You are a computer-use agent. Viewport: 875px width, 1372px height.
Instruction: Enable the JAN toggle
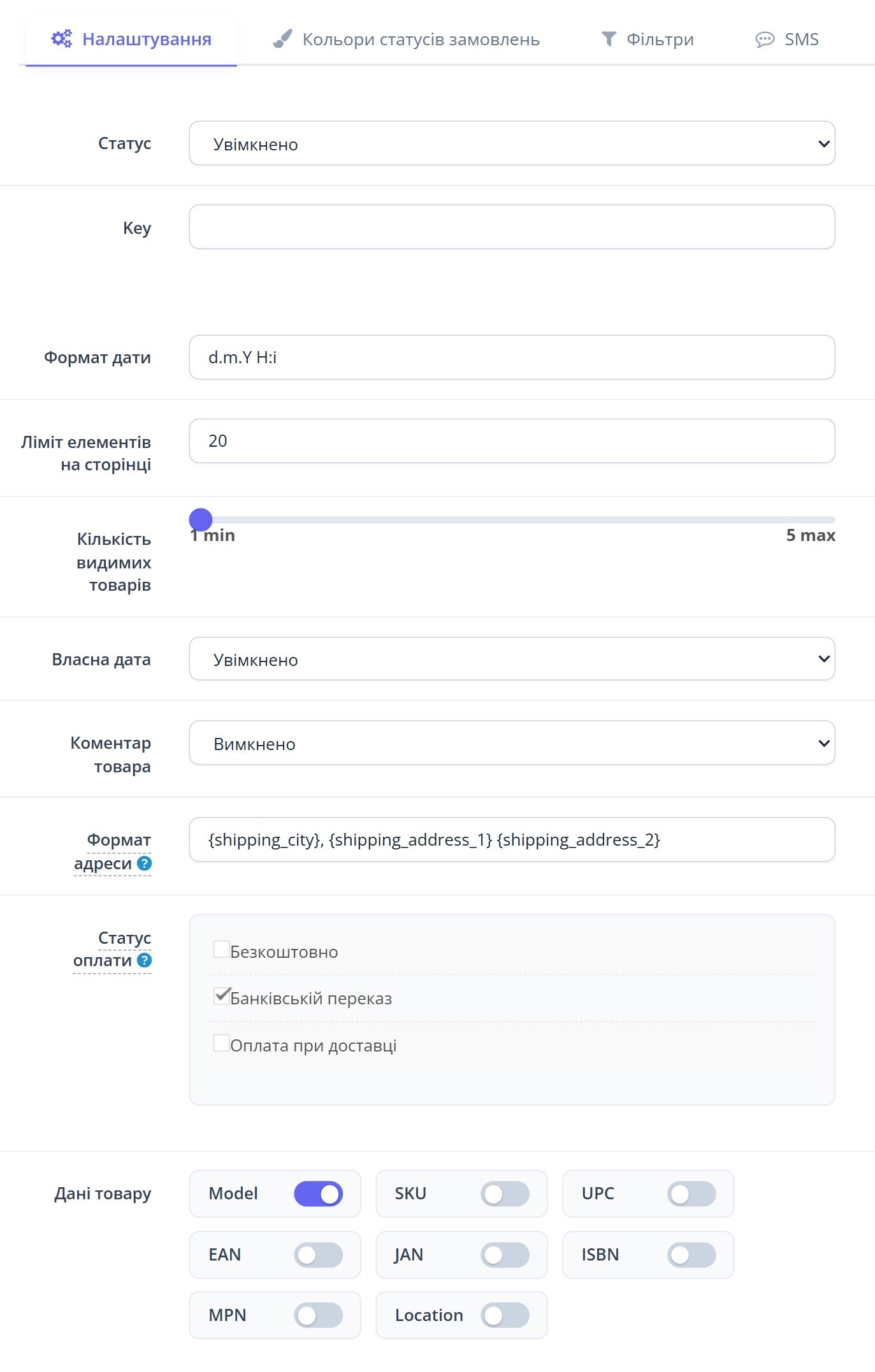click(x=505, y=1255)
